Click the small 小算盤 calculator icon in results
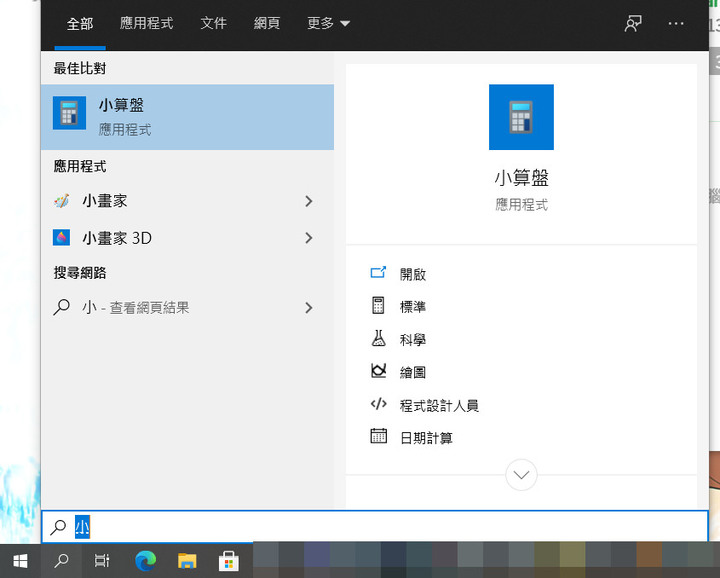This screenshot has width=720, height=578. coord(69,113)
